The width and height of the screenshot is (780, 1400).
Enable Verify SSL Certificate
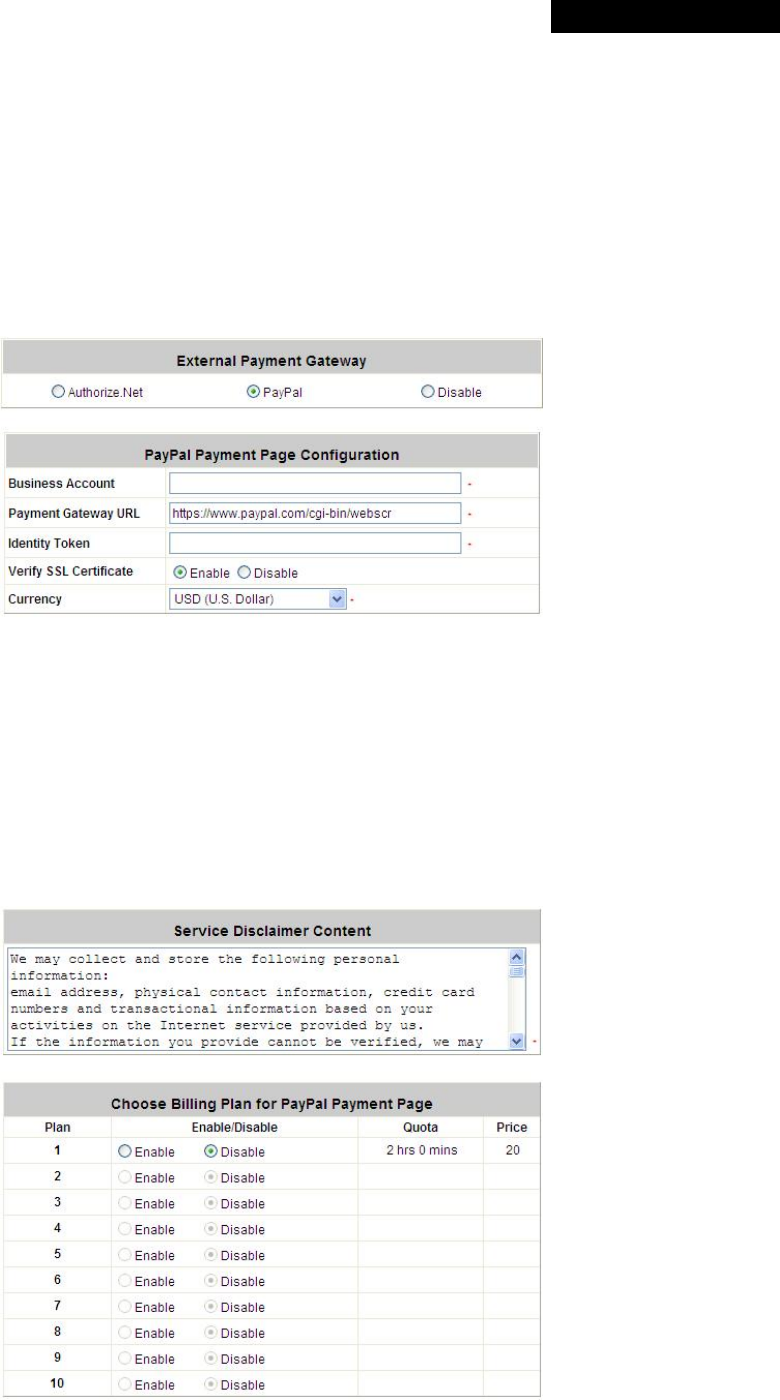pyautogui.click(x=180, y=573)
